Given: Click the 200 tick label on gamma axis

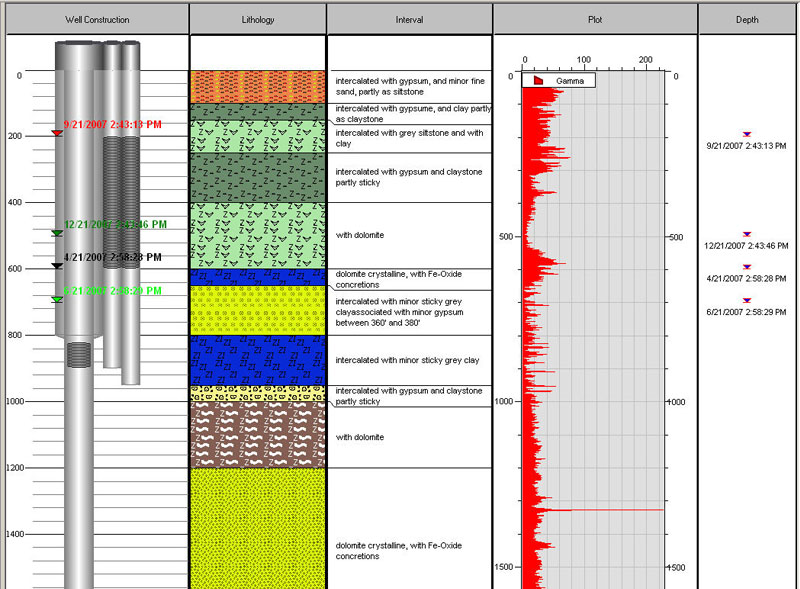Looking at the screenshot, I should click(x=645, y=60).
